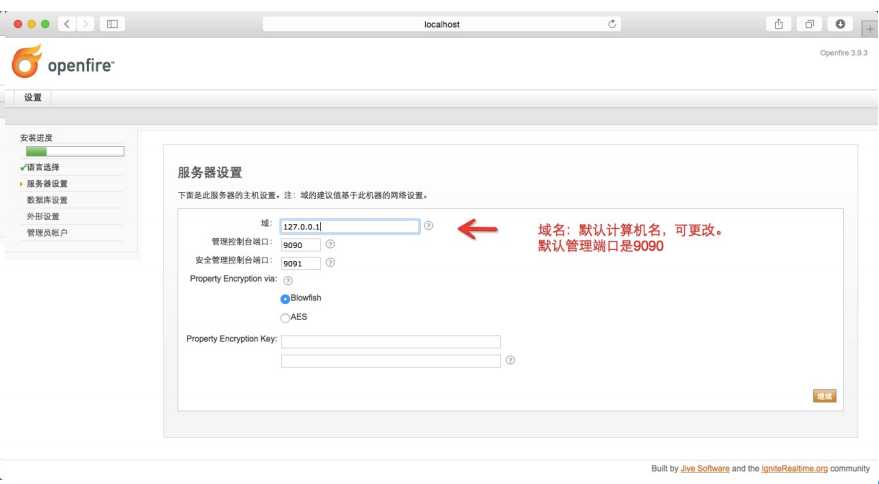The image size is (879, 484).
Task: Click 服务器设置 step in sidebar
Action: pos(47,183)
